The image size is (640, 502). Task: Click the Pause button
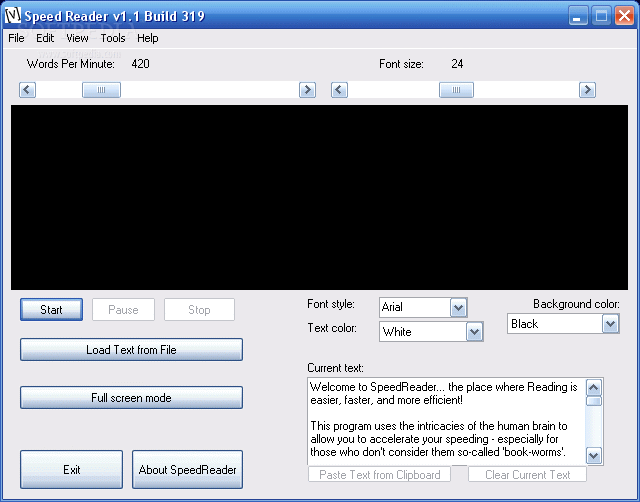[123, 310]
